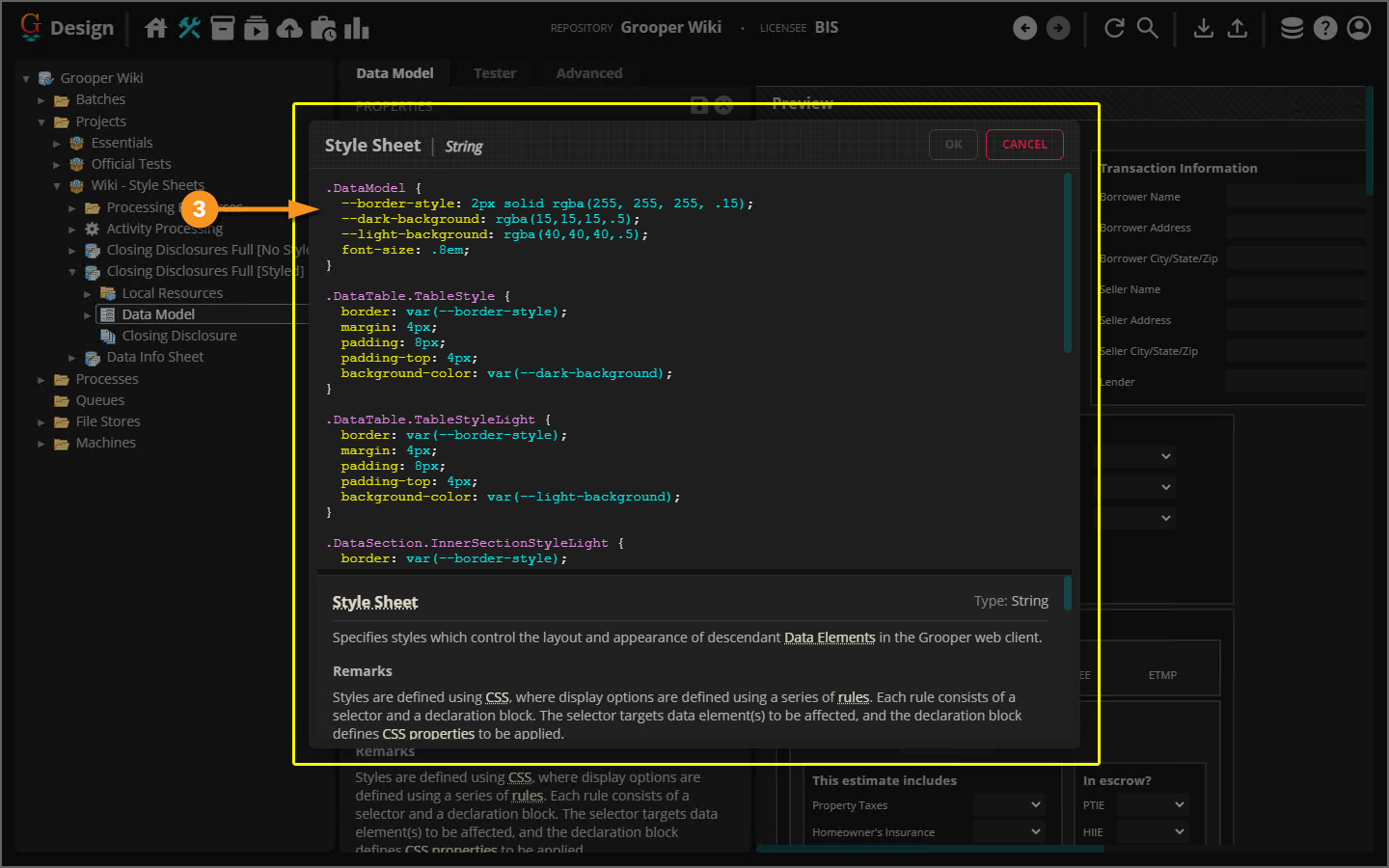
Task: Switch to the Advanced tab
Action: click(588, 73)
